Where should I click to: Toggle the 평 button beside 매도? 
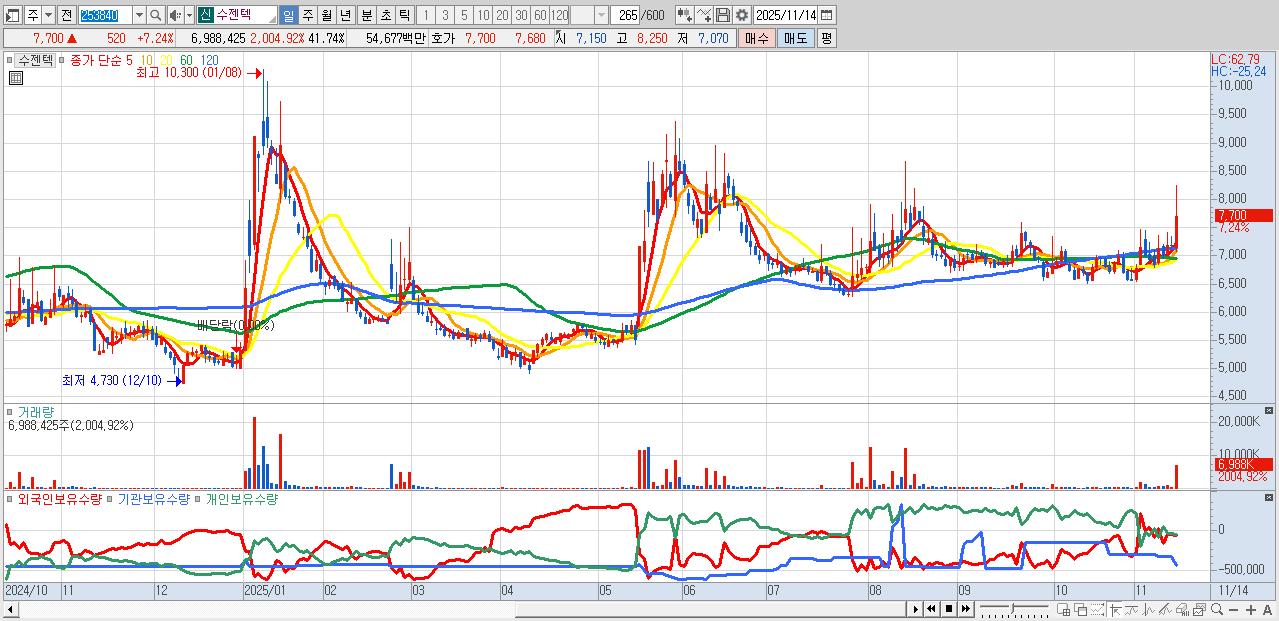pyautogui.click(x=826, y=38)
